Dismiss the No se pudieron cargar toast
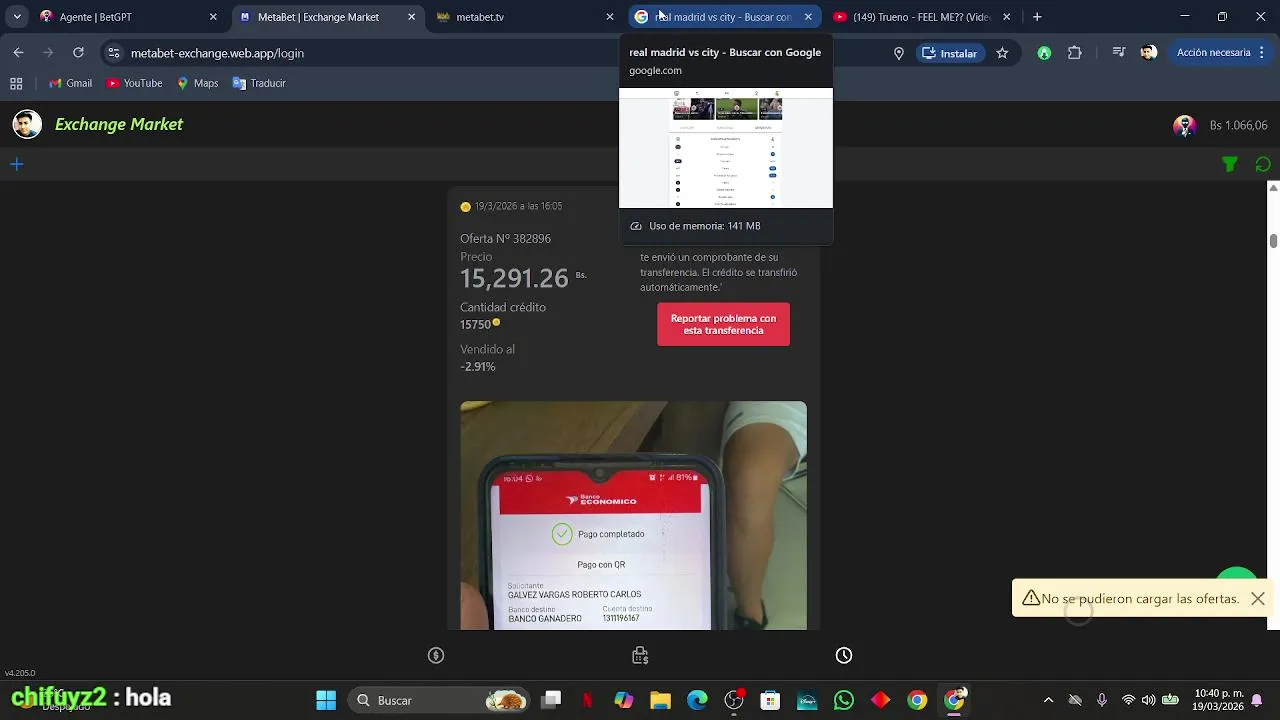 click(1258, 599)
